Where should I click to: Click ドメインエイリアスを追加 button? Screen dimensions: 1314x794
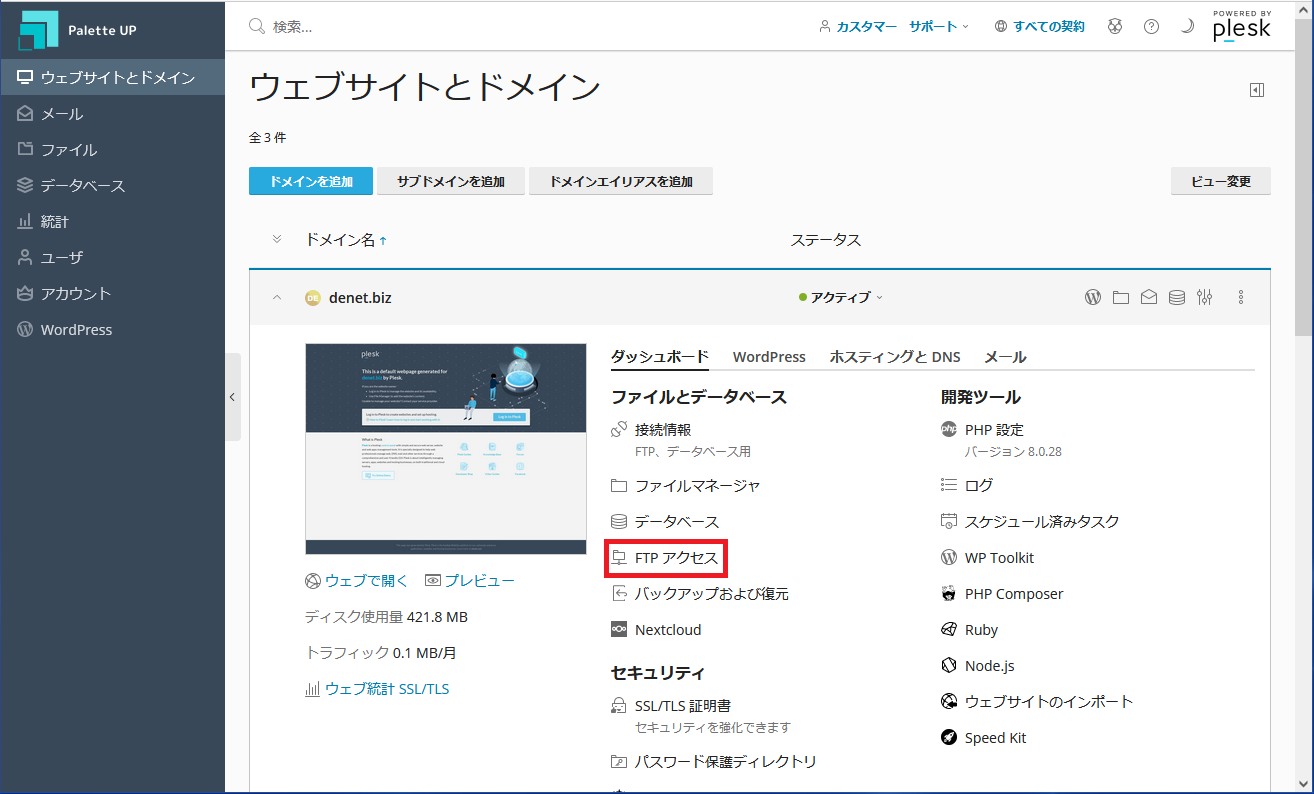(x=621, y=181)
